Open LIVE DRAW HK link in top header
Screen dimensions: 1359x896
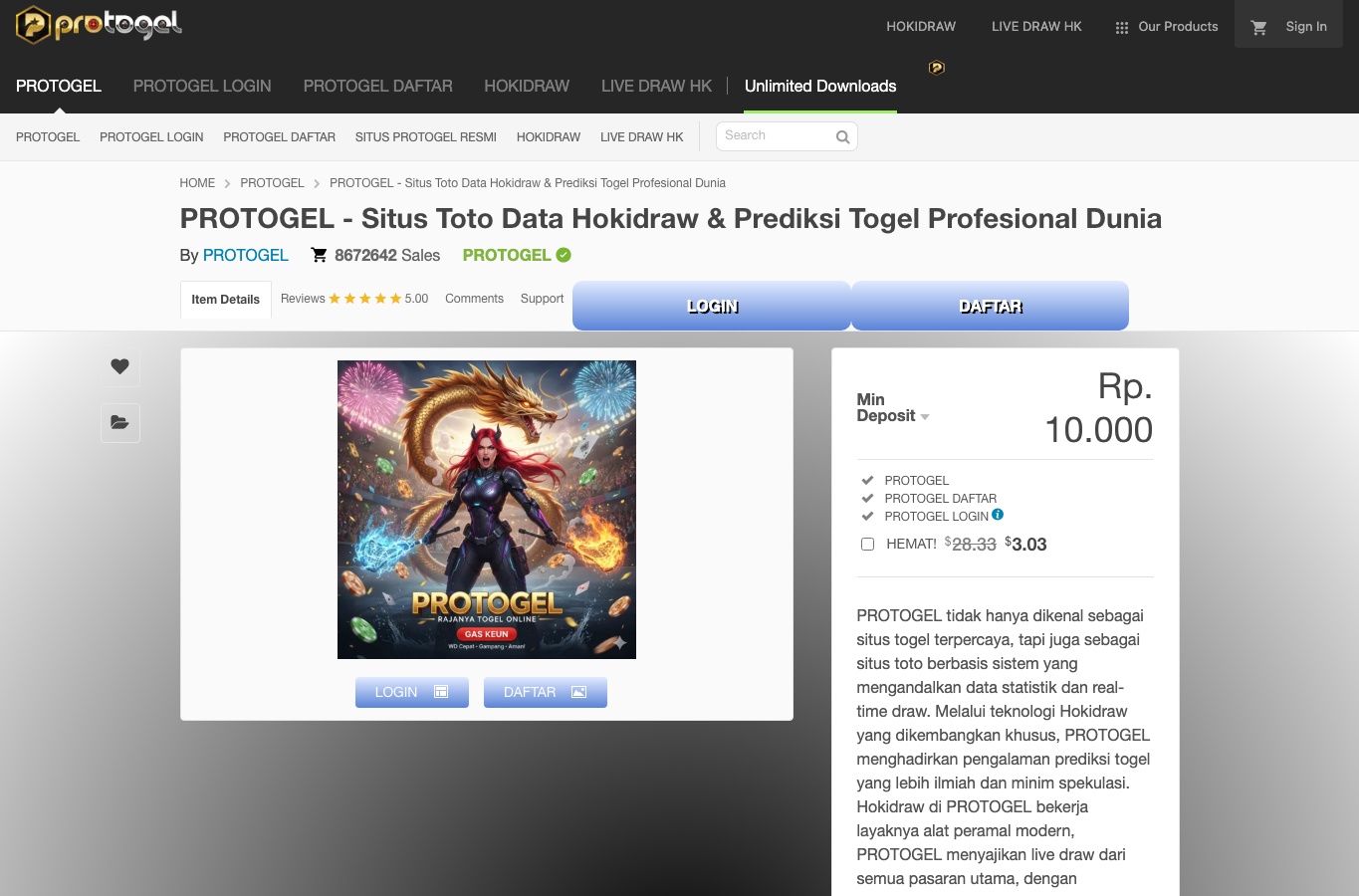[1036, 27]
